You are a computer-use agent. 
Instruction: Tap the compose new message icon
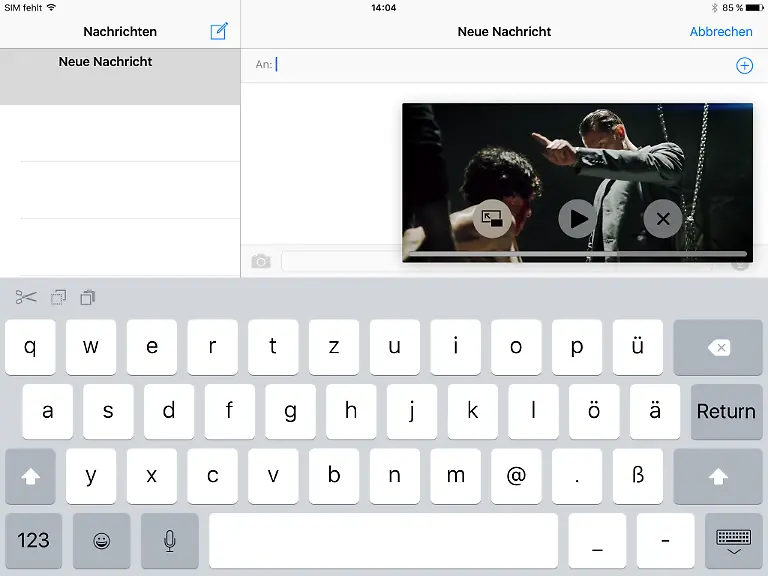tap(219, 31)
